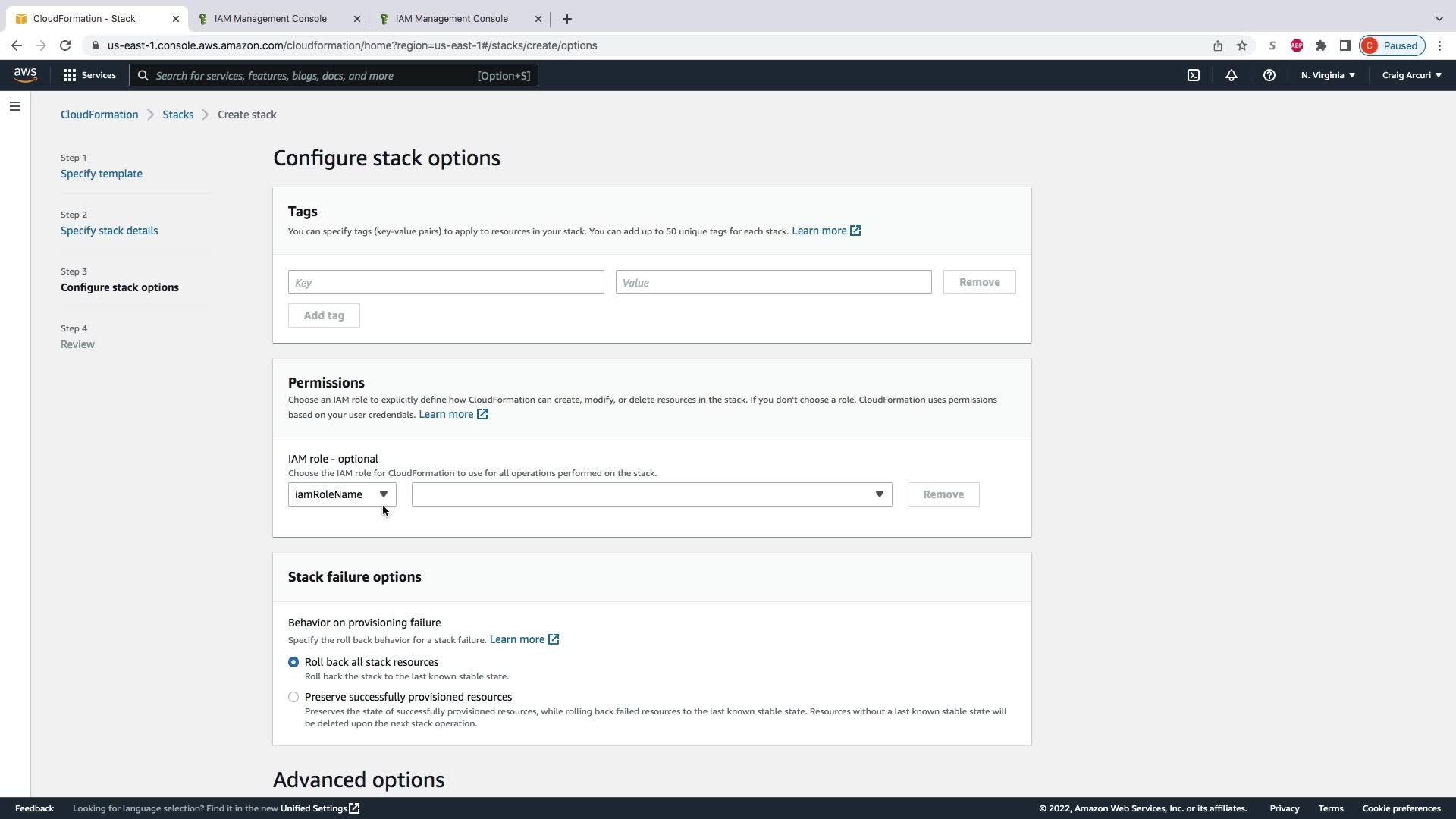The height and width of the screenshot is (819, 1456).
Task: Select Preserve successfully provisioned resources option
Action: coord(293,697)
